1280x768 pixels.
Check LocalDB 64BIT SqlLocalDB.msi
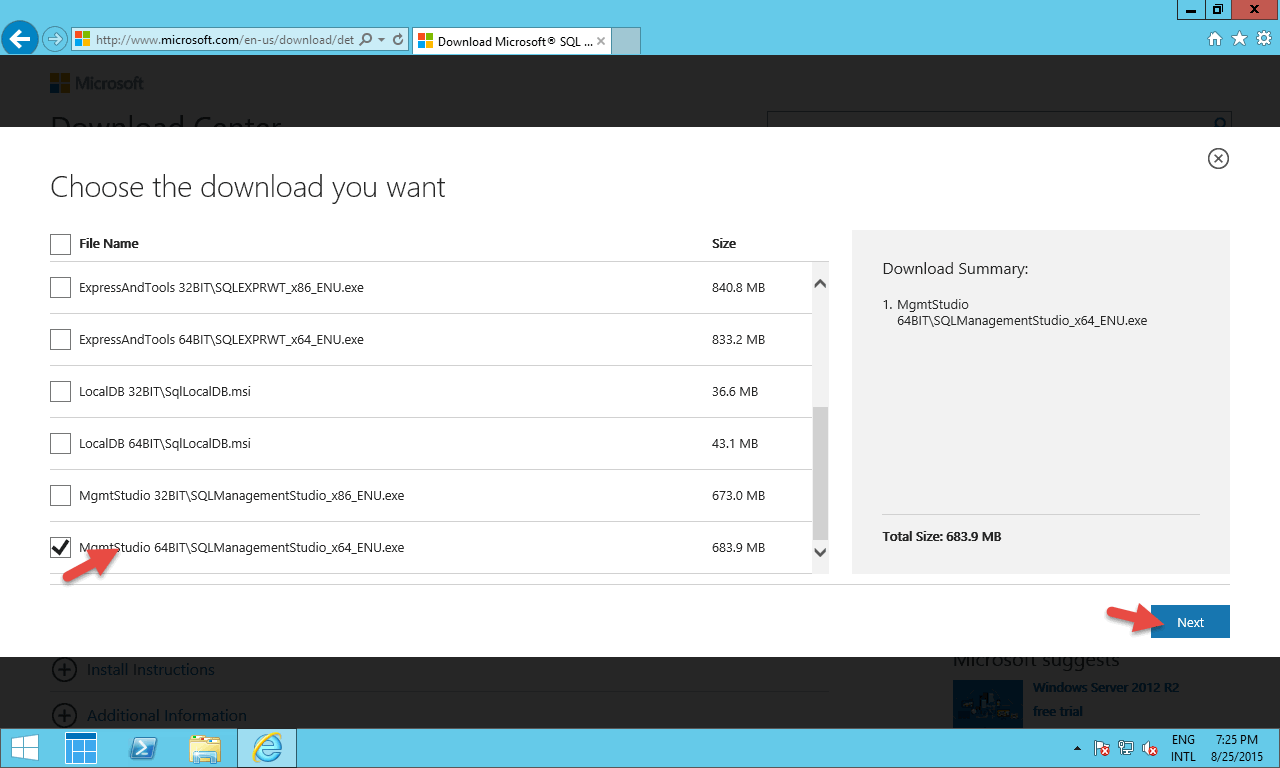tap(61, 444)
